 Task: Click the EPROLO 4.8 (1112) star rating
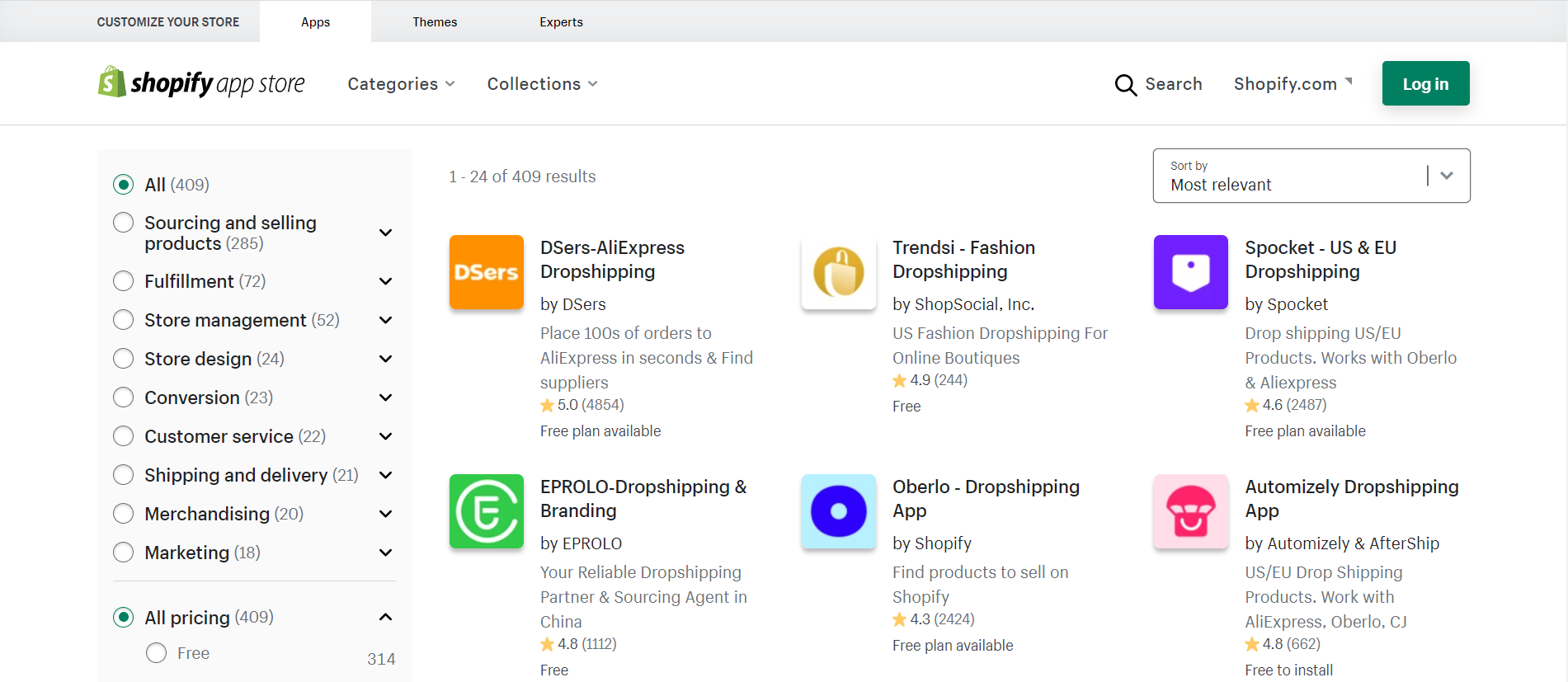point(578,644)
